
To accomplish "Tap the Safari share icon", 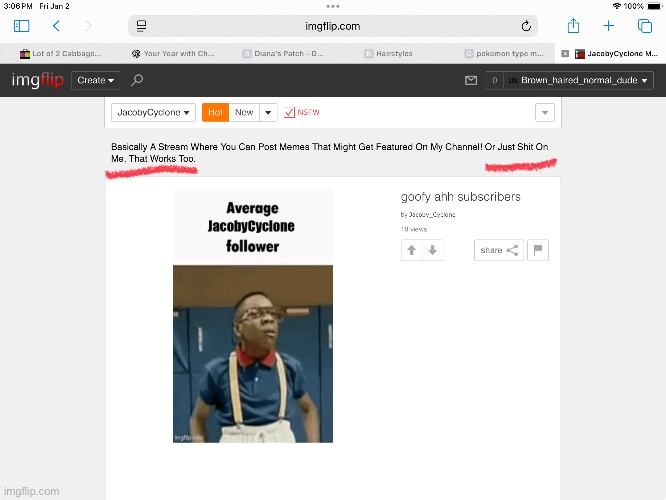I will pyautogui.click(x=573, y=26).
